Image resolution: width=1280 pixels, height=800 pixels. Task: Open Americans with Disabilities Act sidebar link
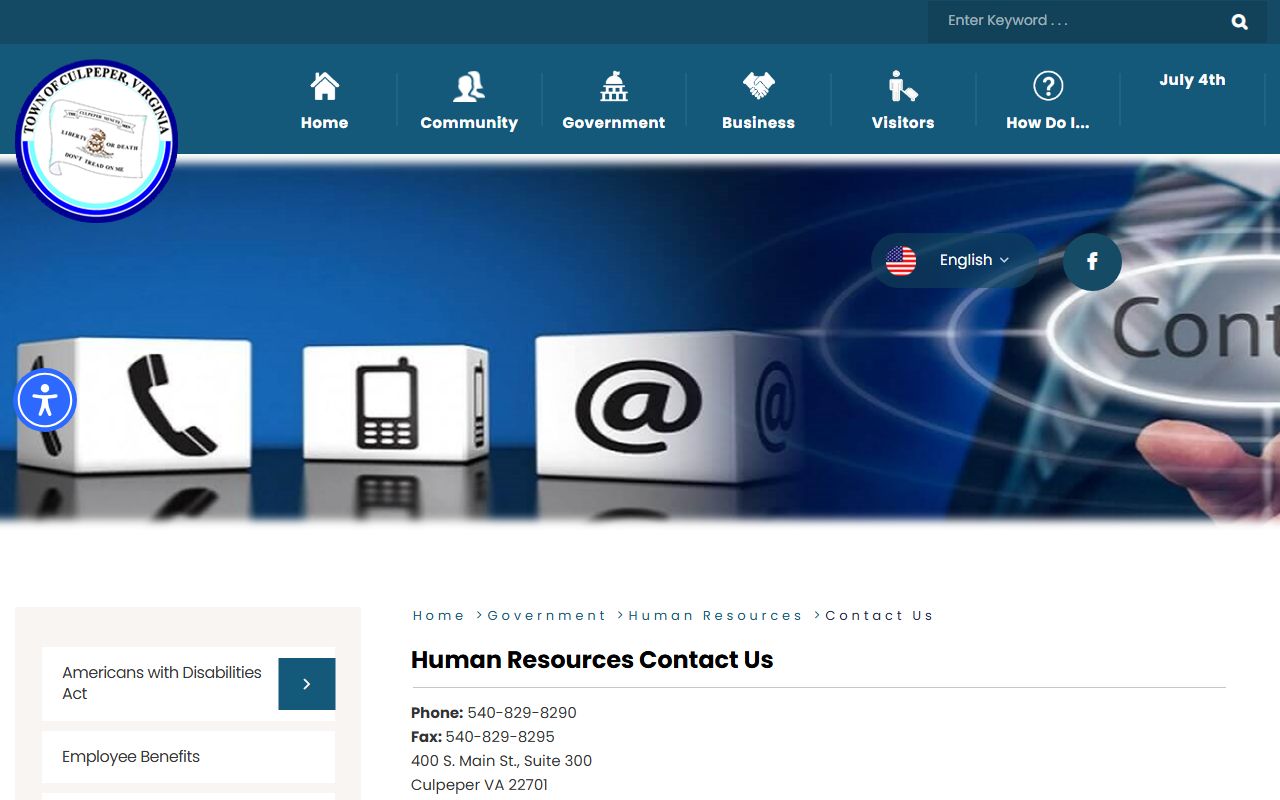[161, 683]
